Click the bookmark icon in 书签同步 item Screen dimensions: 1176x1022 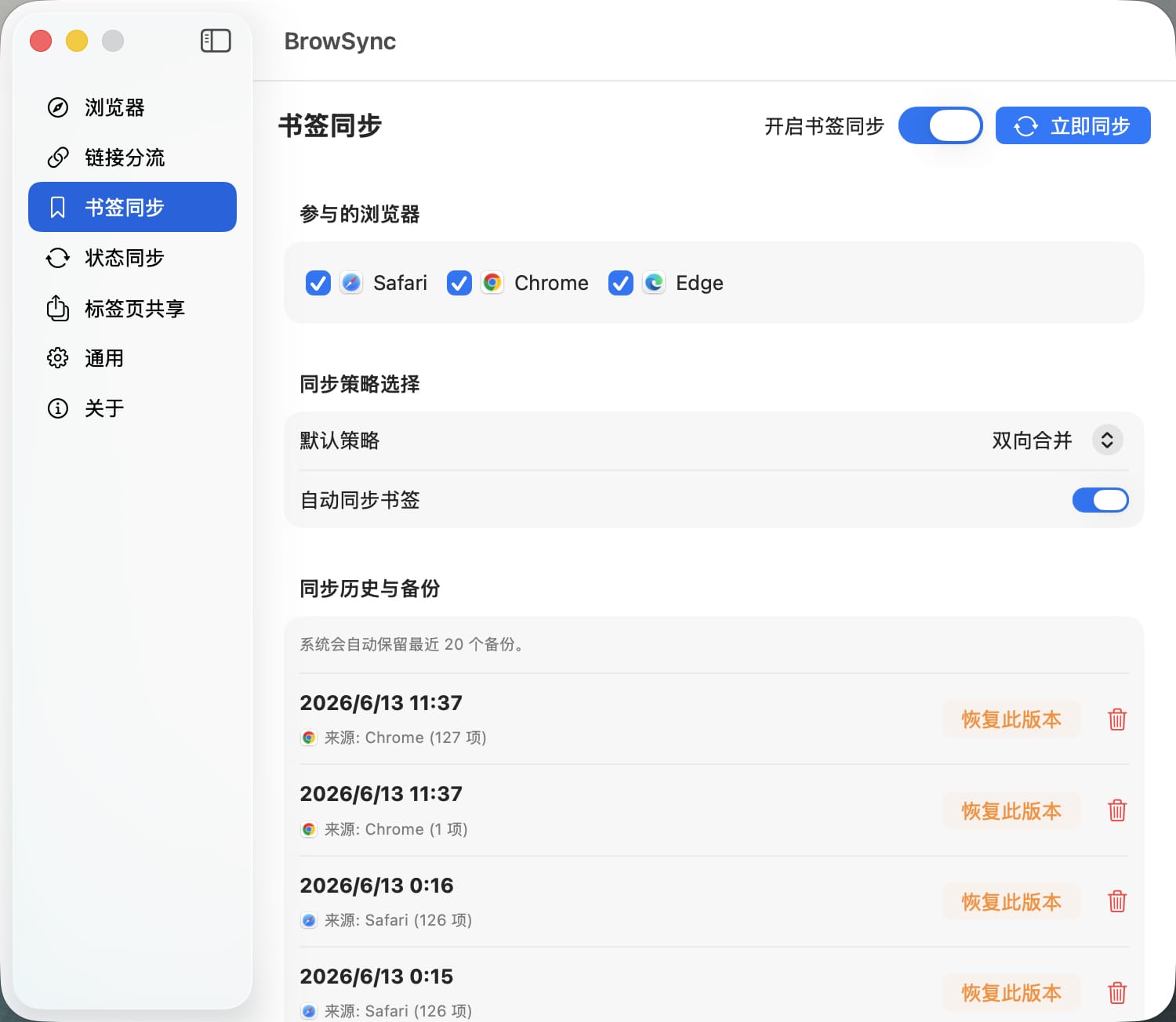(58, 208)
